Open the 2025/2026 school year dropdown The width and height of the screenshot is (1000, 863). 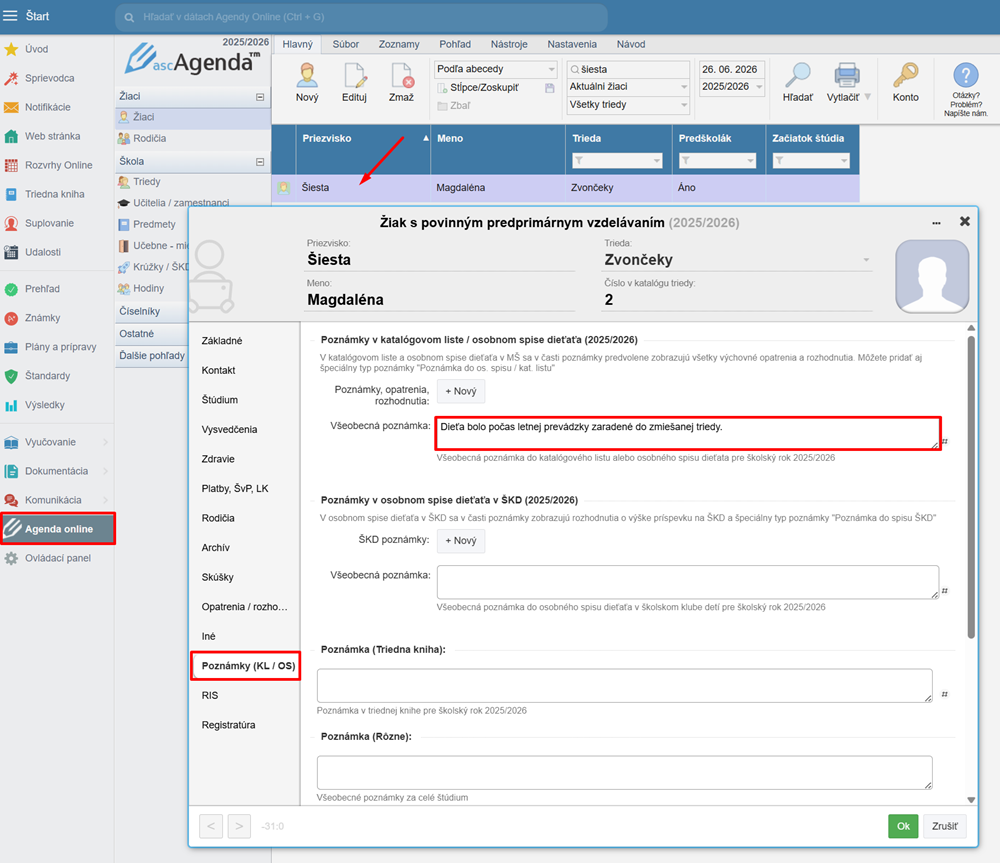pyautogui.click(x=732, y=87)
